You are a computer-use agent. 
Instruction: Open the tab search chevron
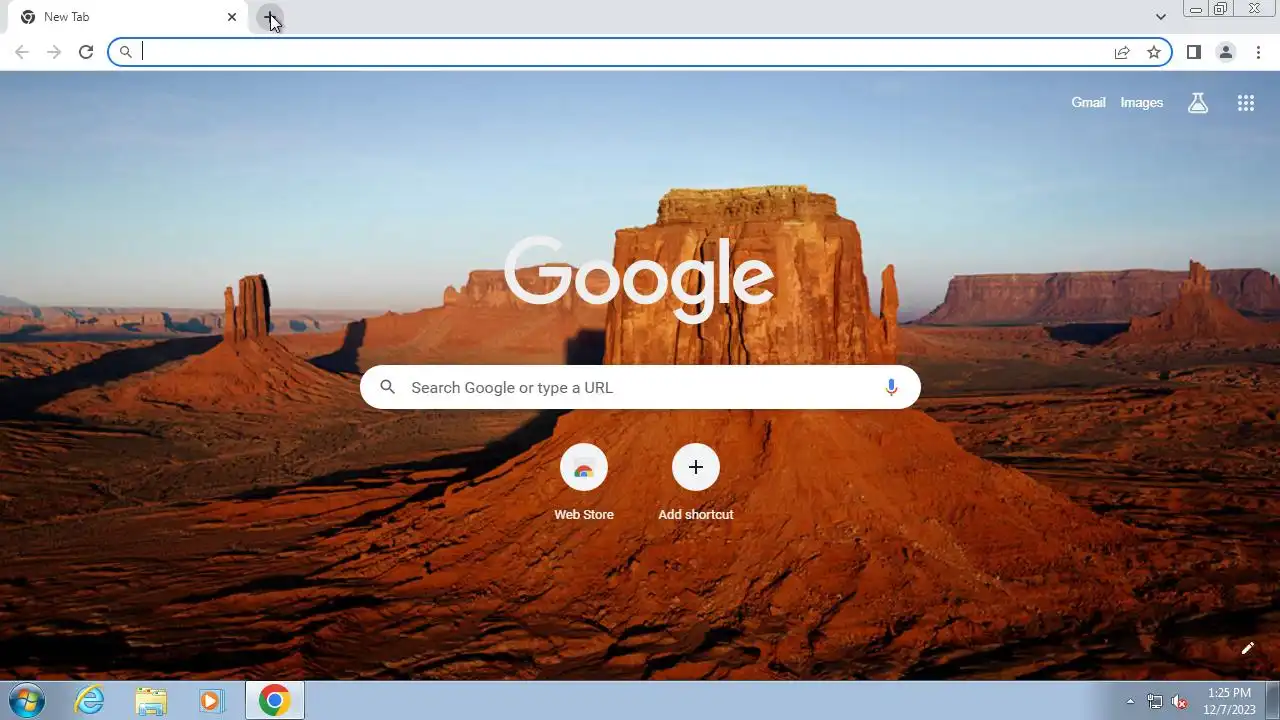[x=1160, y=17]
